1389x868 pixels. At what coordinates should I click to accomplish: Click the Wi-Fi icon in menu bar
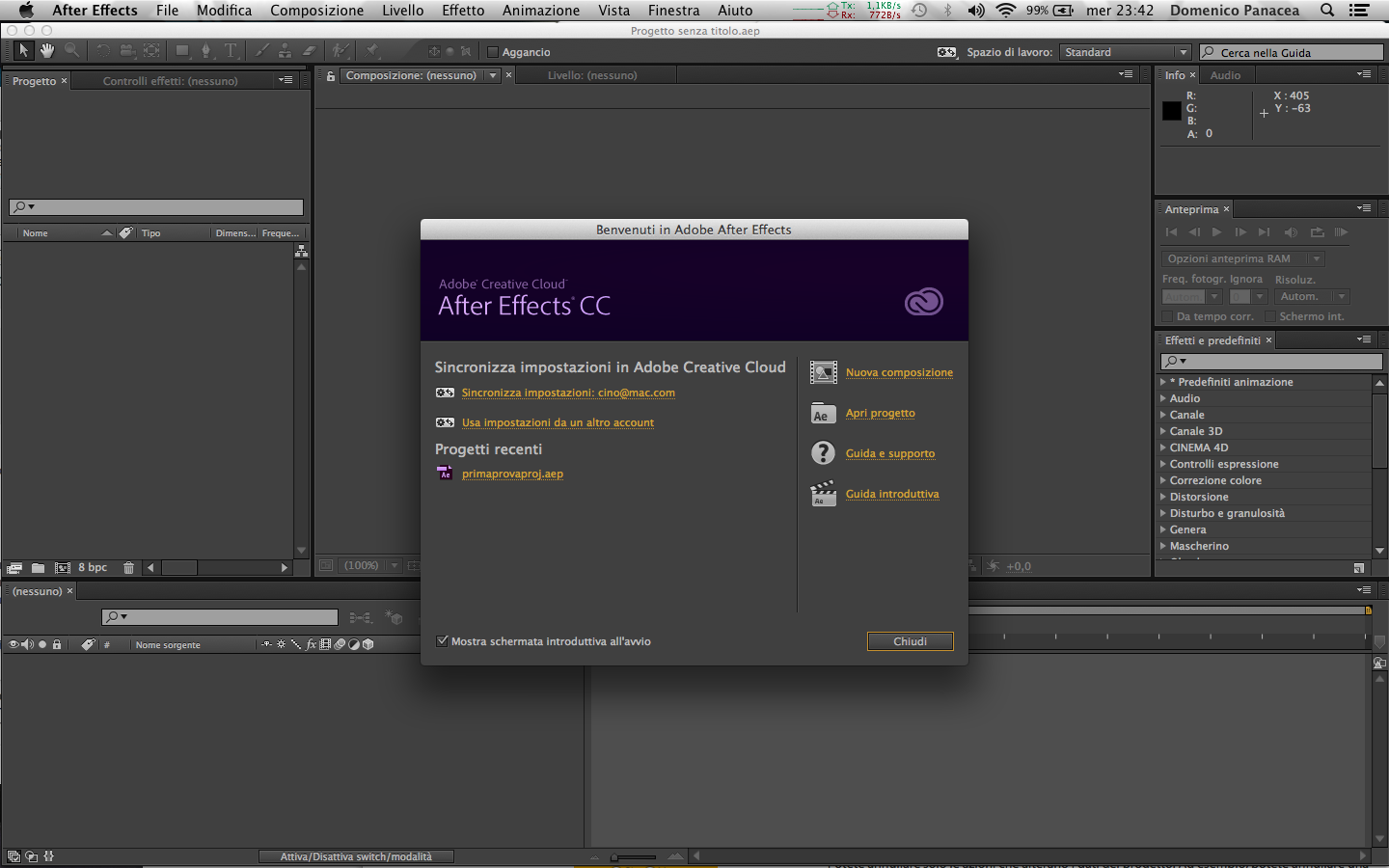point(1006,11)
